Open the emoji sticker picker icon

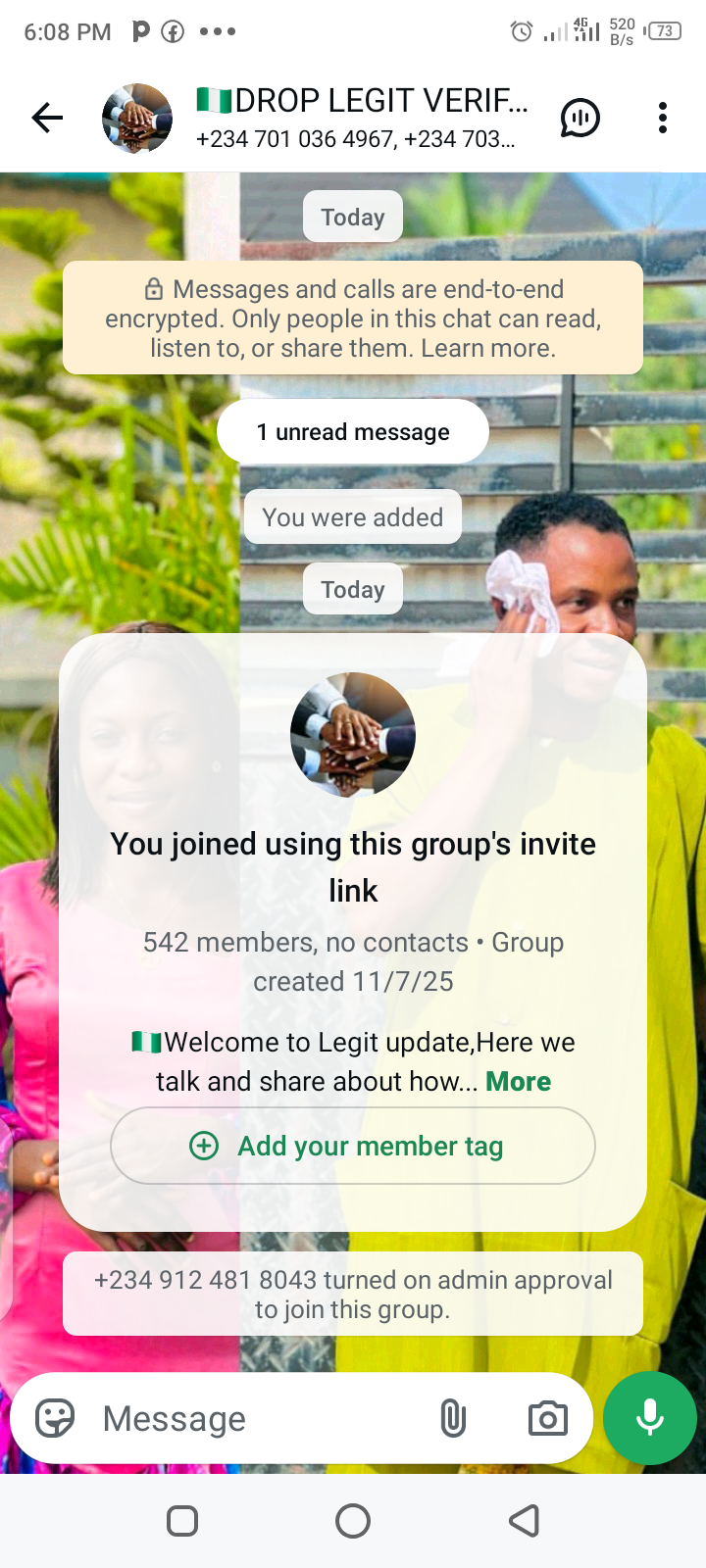click(x=55, y=1418)
